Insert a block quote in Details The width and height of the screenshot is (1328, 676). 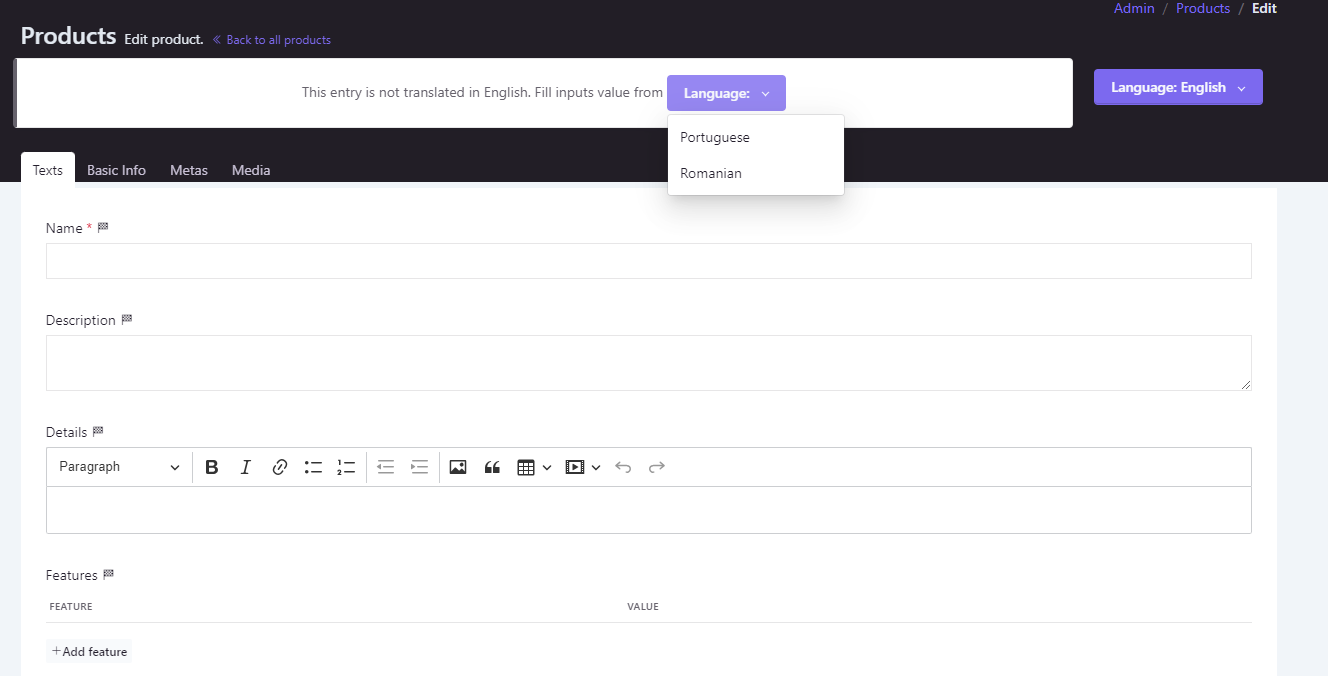(491, 466)
